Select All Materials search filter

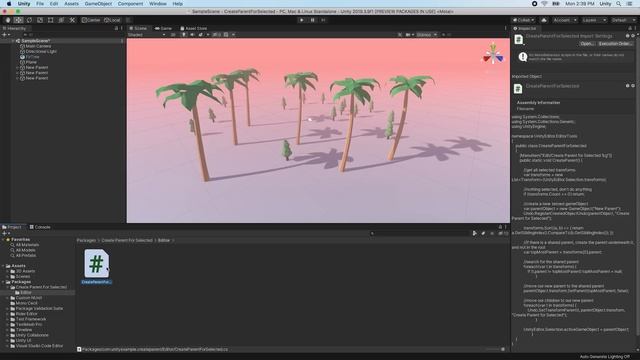click(27, 245)
